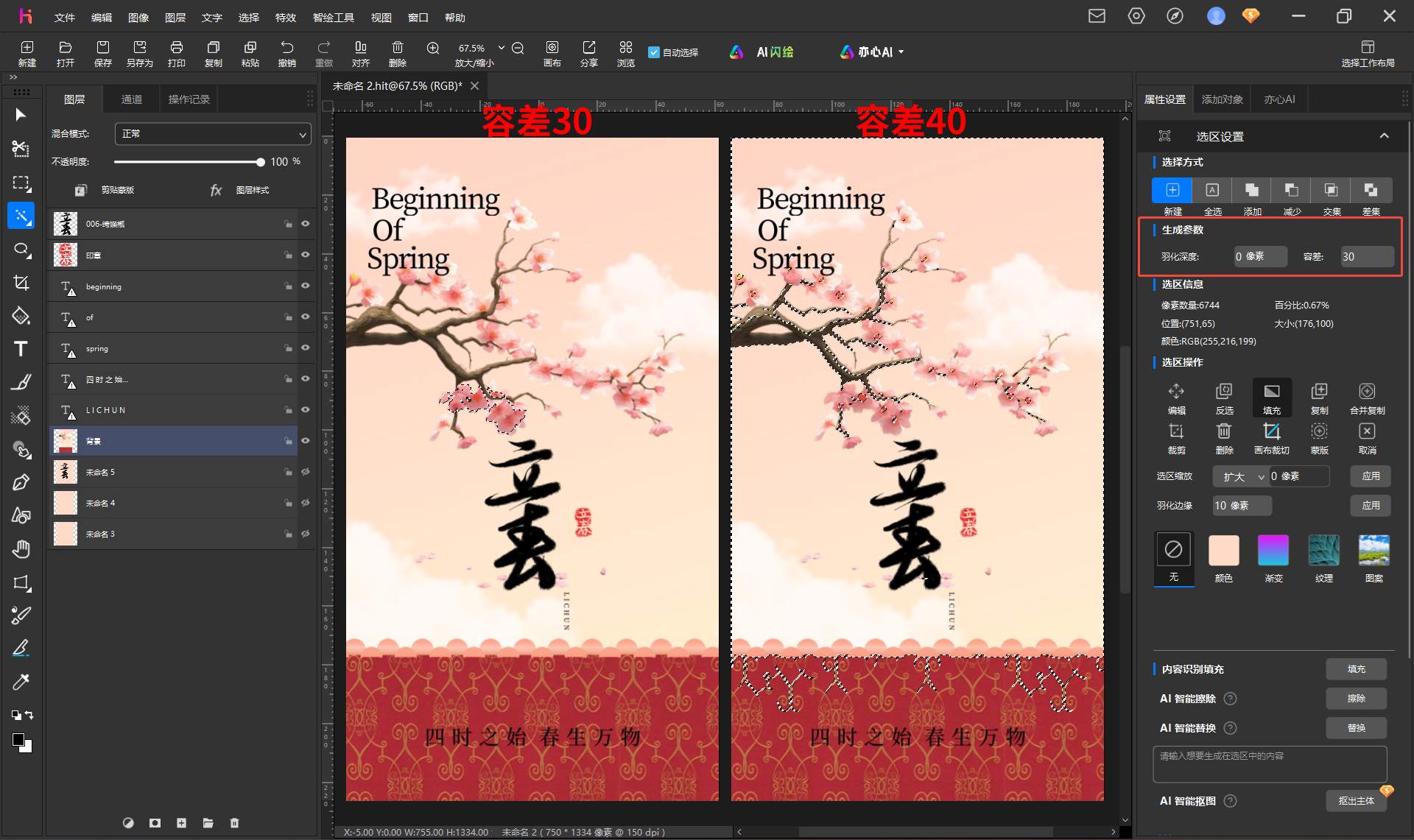Open the 扩大 selection scale dropdown
The width and height of the screenshot is (1414, 840).
point(1240,476)
